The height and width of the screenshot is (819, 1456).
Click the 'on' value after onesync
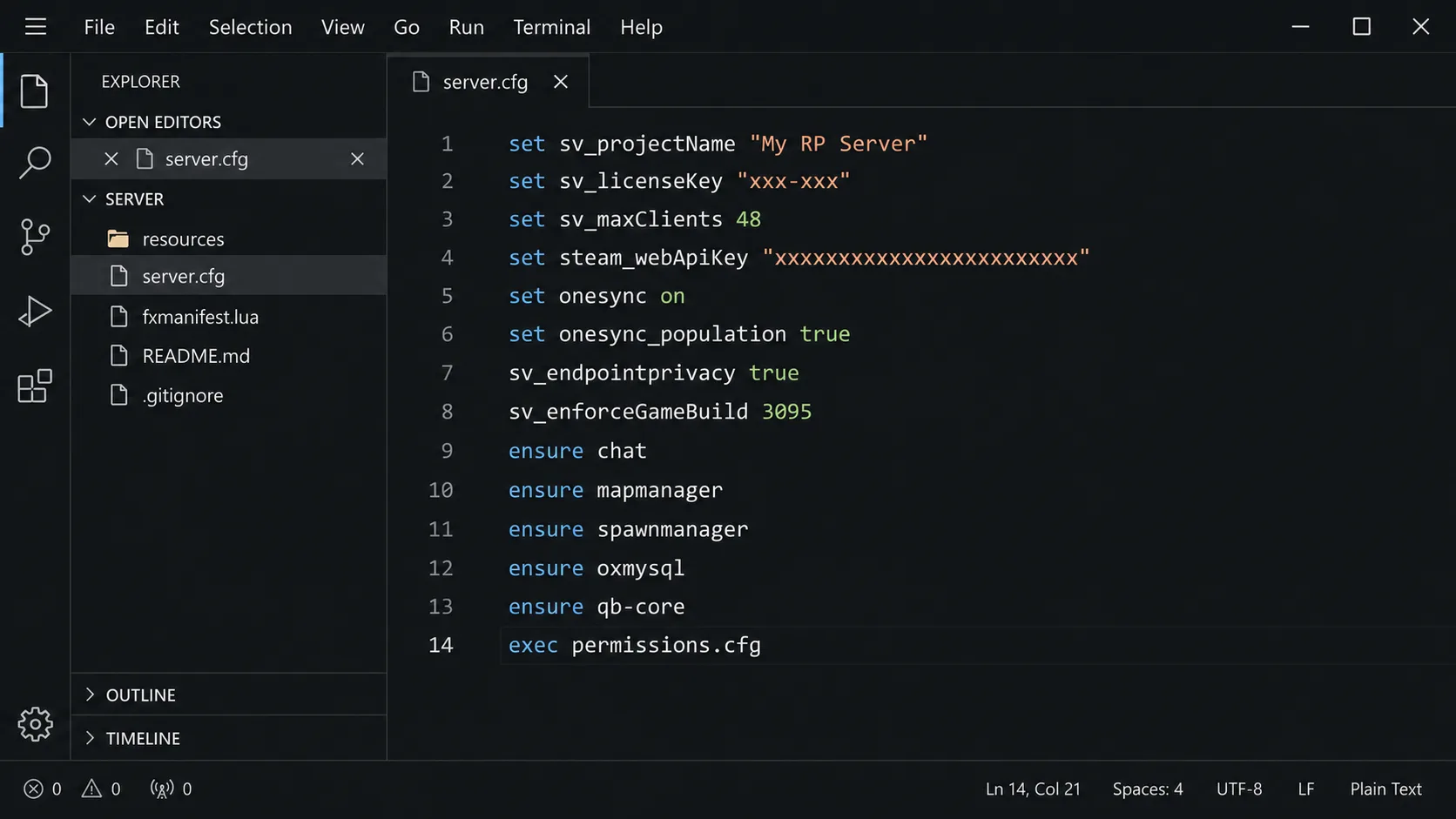tap(672, 296)
